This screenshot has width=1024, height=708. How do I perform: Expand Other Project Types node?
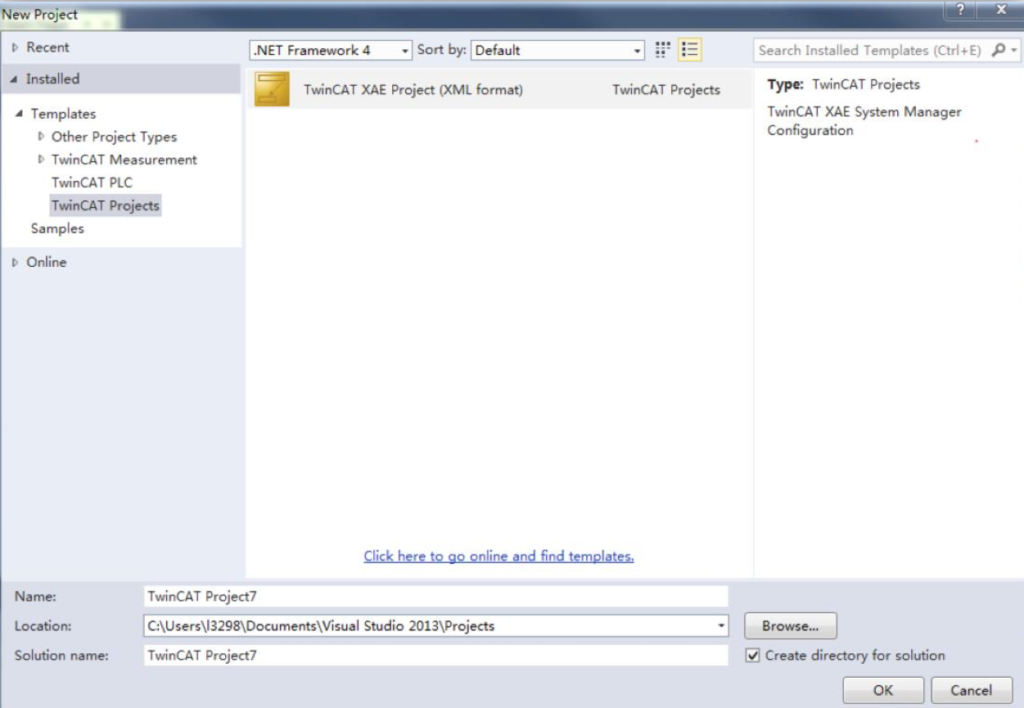[40, 137]
